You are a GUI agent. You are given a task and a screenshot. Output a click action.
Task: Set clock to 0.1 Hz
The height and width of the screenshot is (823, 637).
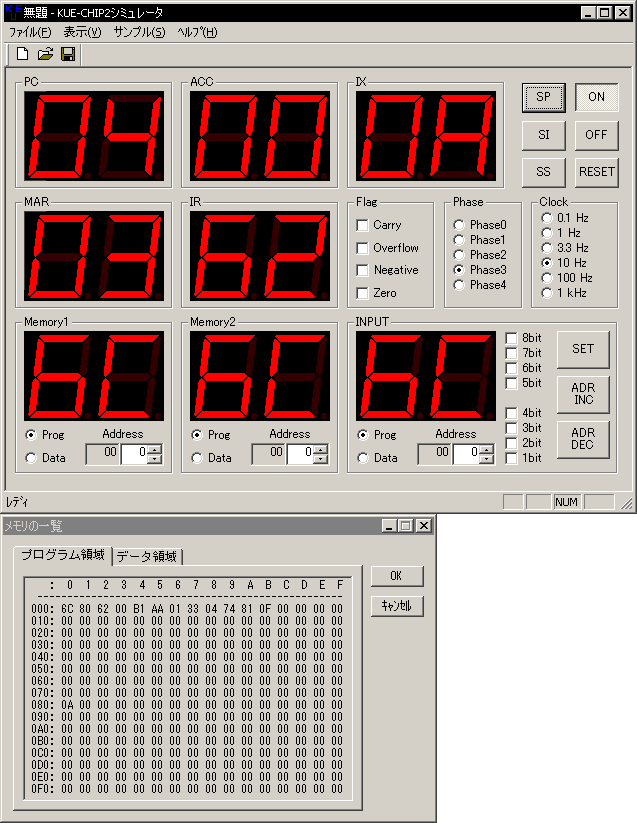pos(547,218)
